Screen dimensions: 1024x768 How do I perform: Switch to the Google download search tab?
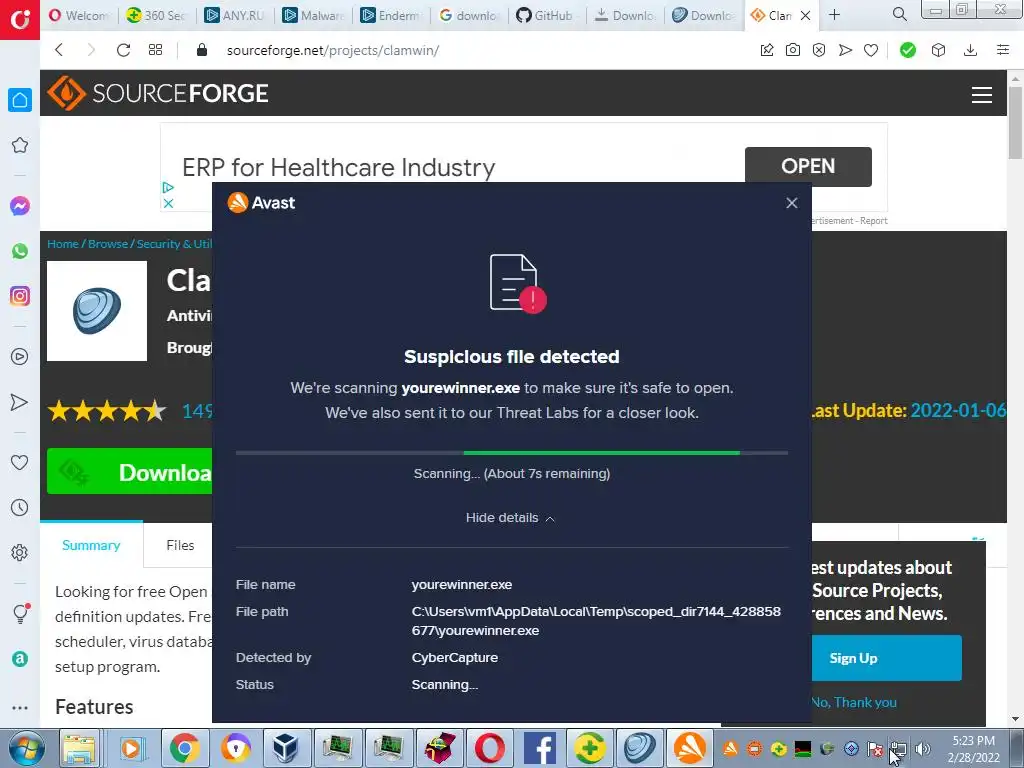(468, 15)
